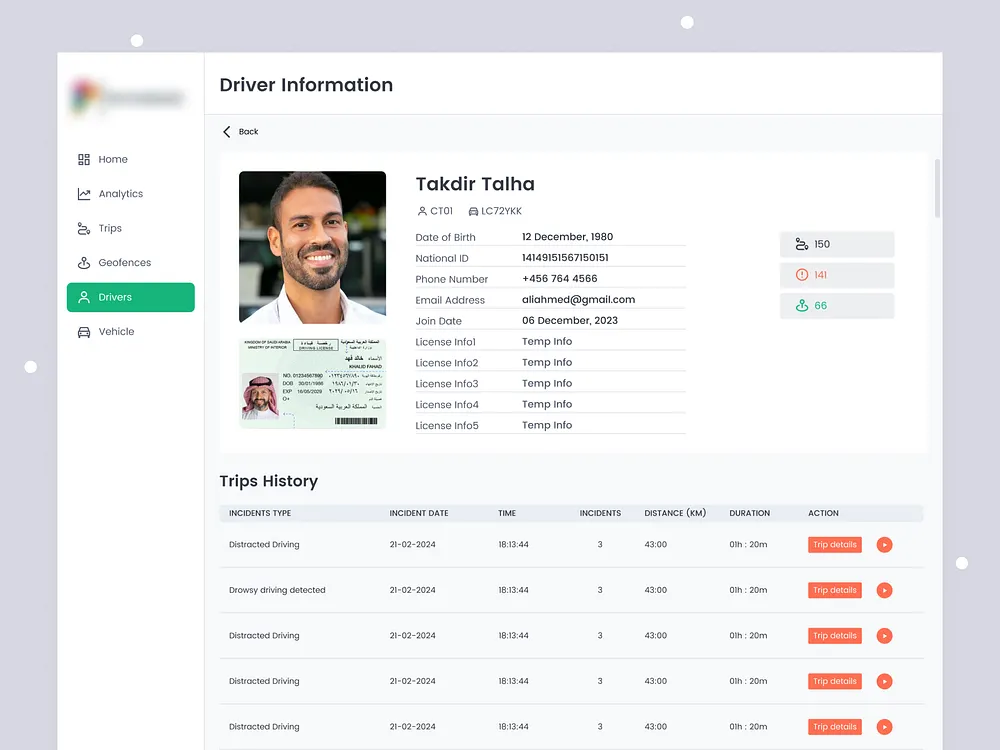Click the ACTION column header
Screen dimensions: 1000x750
[x=823, y=513]
